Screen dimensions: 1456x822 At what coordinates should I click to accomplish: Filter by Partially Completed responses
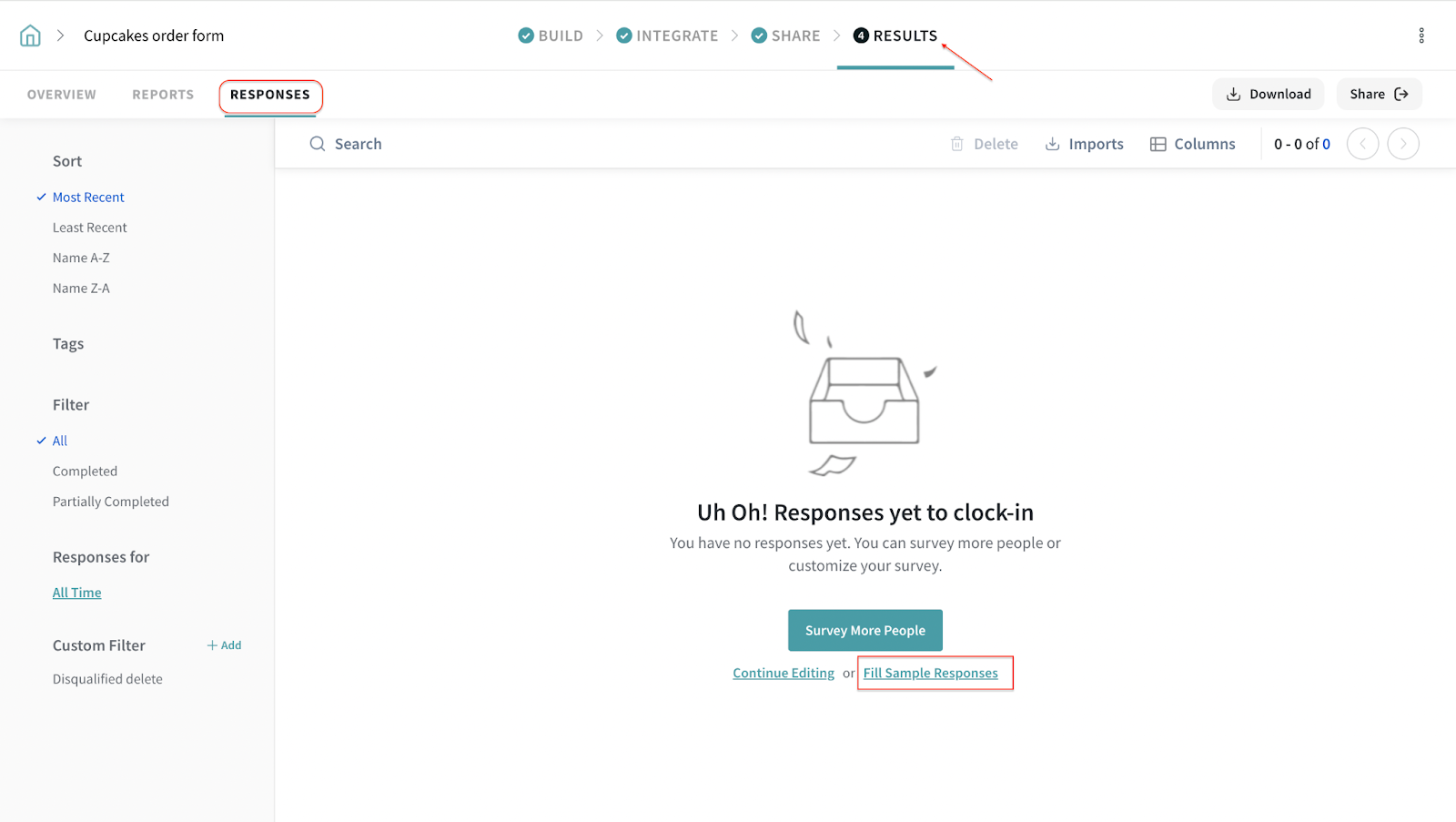(x=110, y=502)
